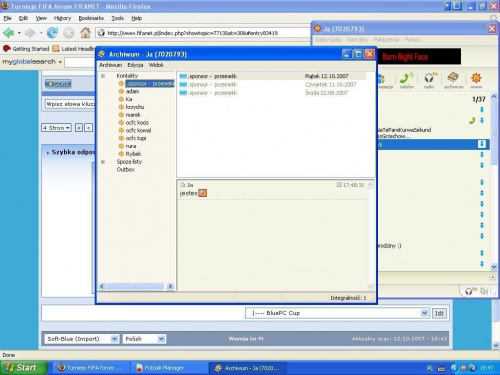Click the Firefox URL address bar
The width and height of the screenshot is (500, 375).
pyautogui.click(x=203, y=33)
